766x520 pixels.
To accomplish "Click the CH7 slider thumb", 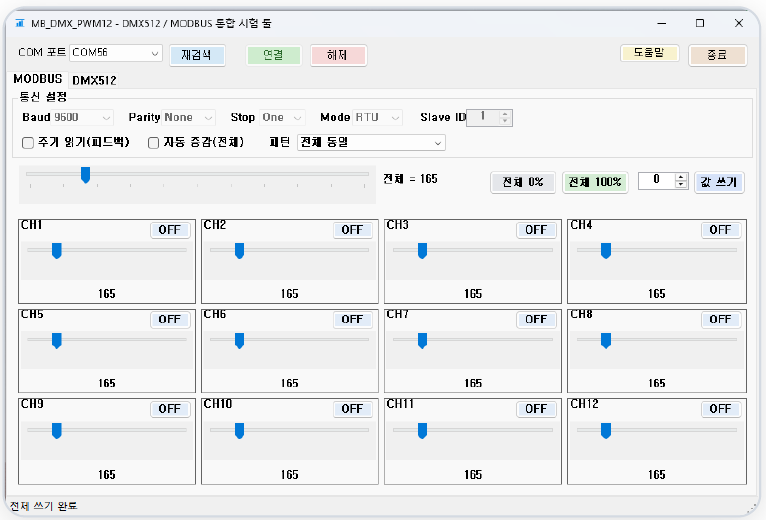I will click(x=423, y=340).
